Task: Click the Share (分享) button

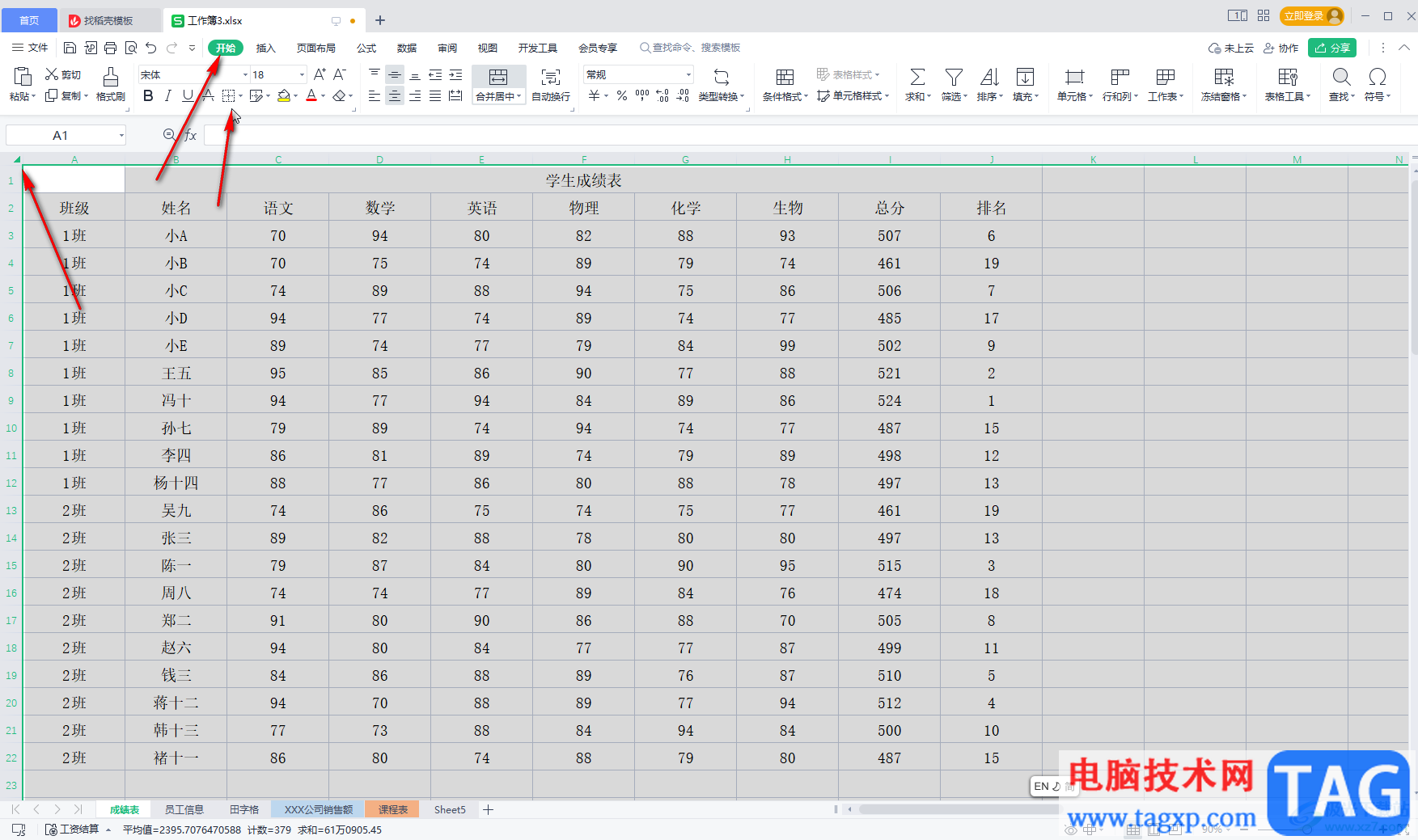Action: pos(1332,48)
